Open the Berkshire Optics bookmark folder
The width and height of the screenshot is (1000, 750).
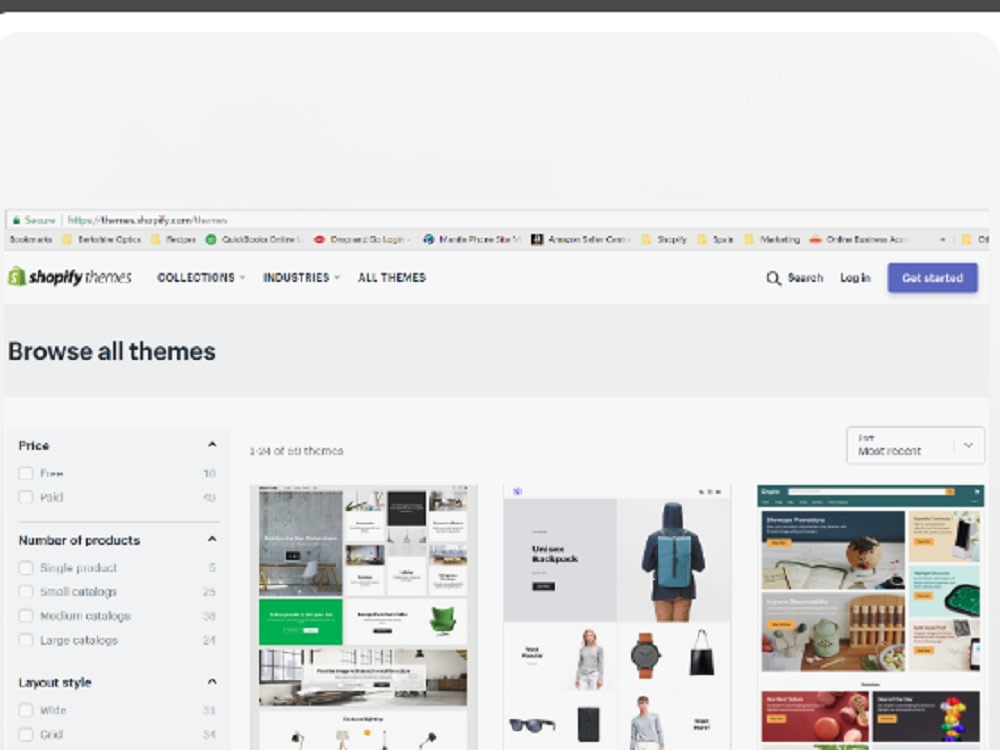101,239
